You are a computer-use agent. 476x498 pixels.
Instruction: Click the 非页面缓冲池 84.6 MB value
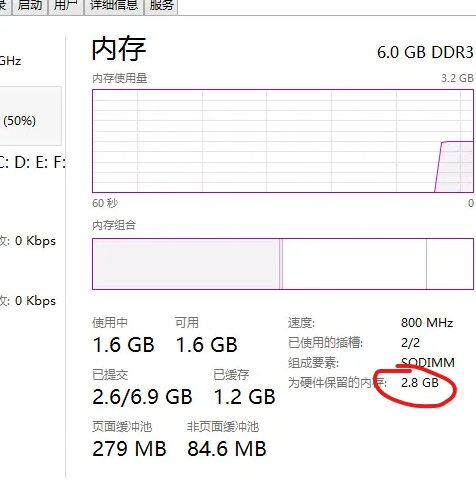pyautogui.click(x=227, y=449)
